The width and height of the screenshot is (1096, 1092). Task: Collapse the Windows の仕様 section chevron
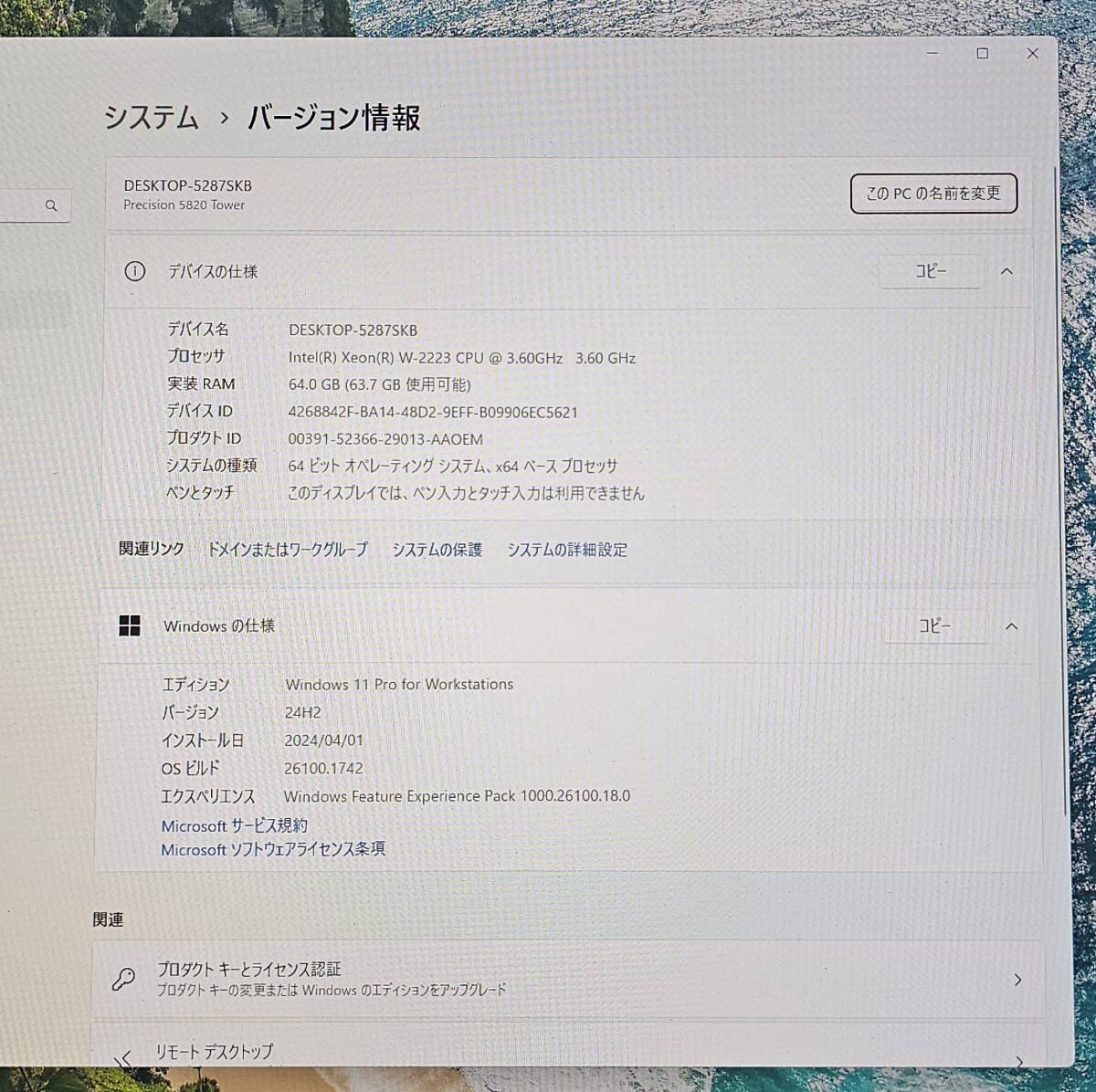pyautogui.click(x=1011, y=626)
